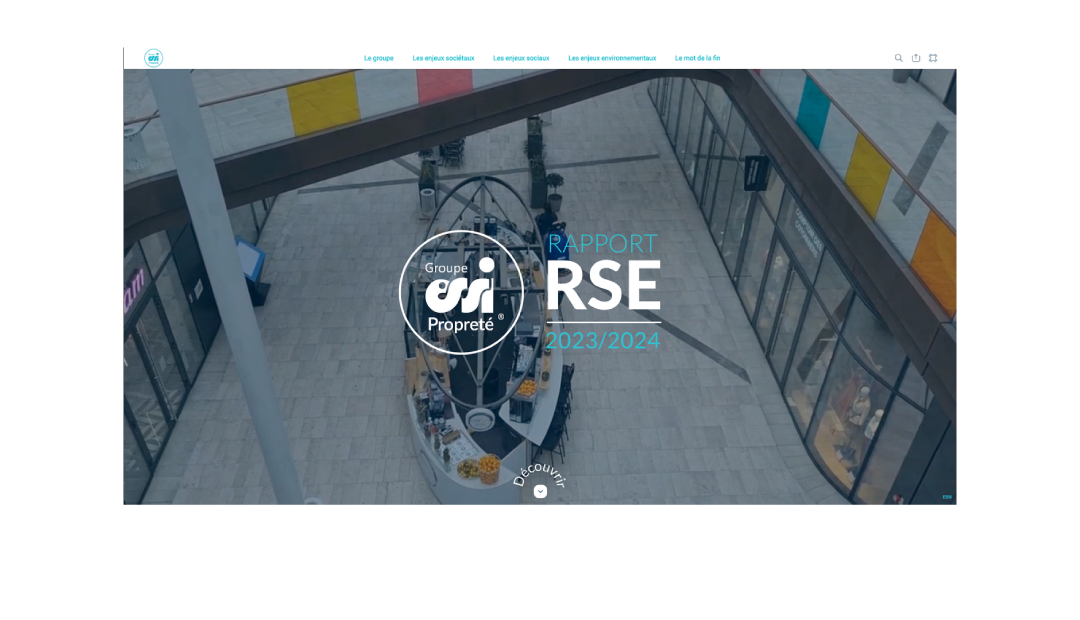Go to Le mot de la fin

click(698, 57)
